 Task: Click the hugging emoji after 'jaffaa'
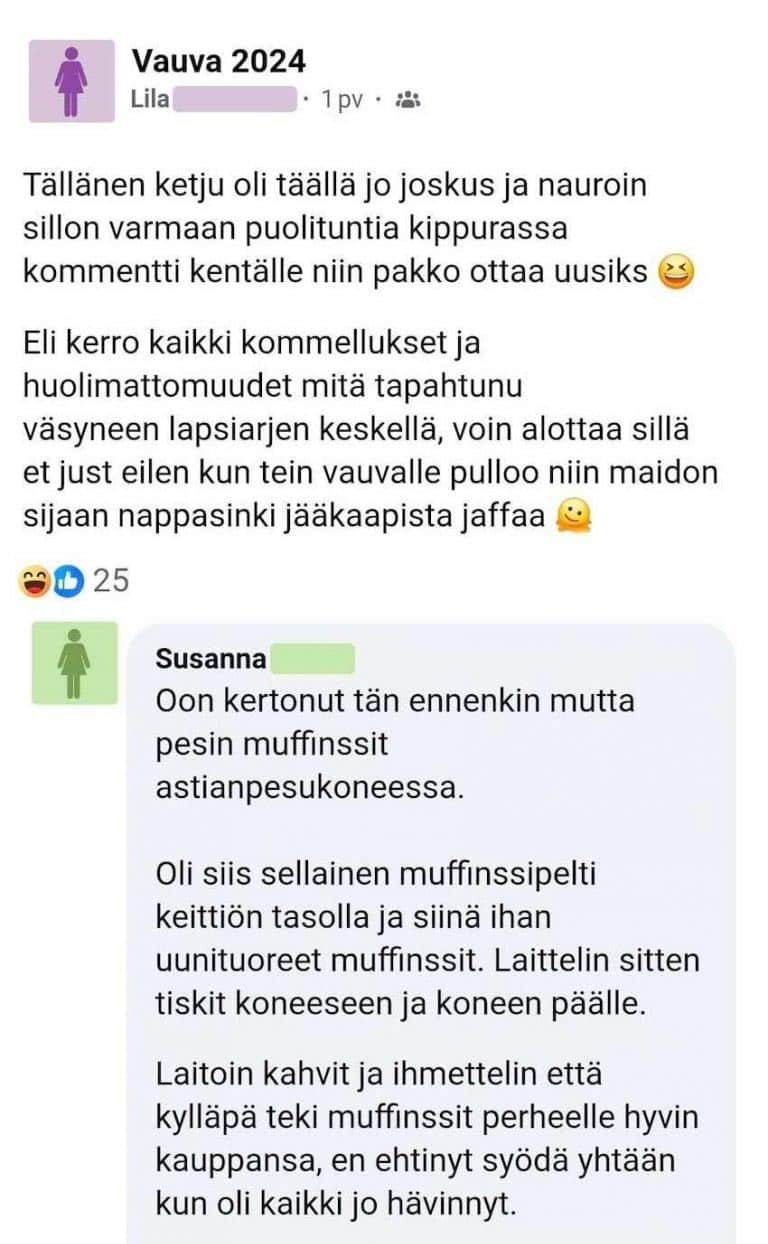pos(574,516)
